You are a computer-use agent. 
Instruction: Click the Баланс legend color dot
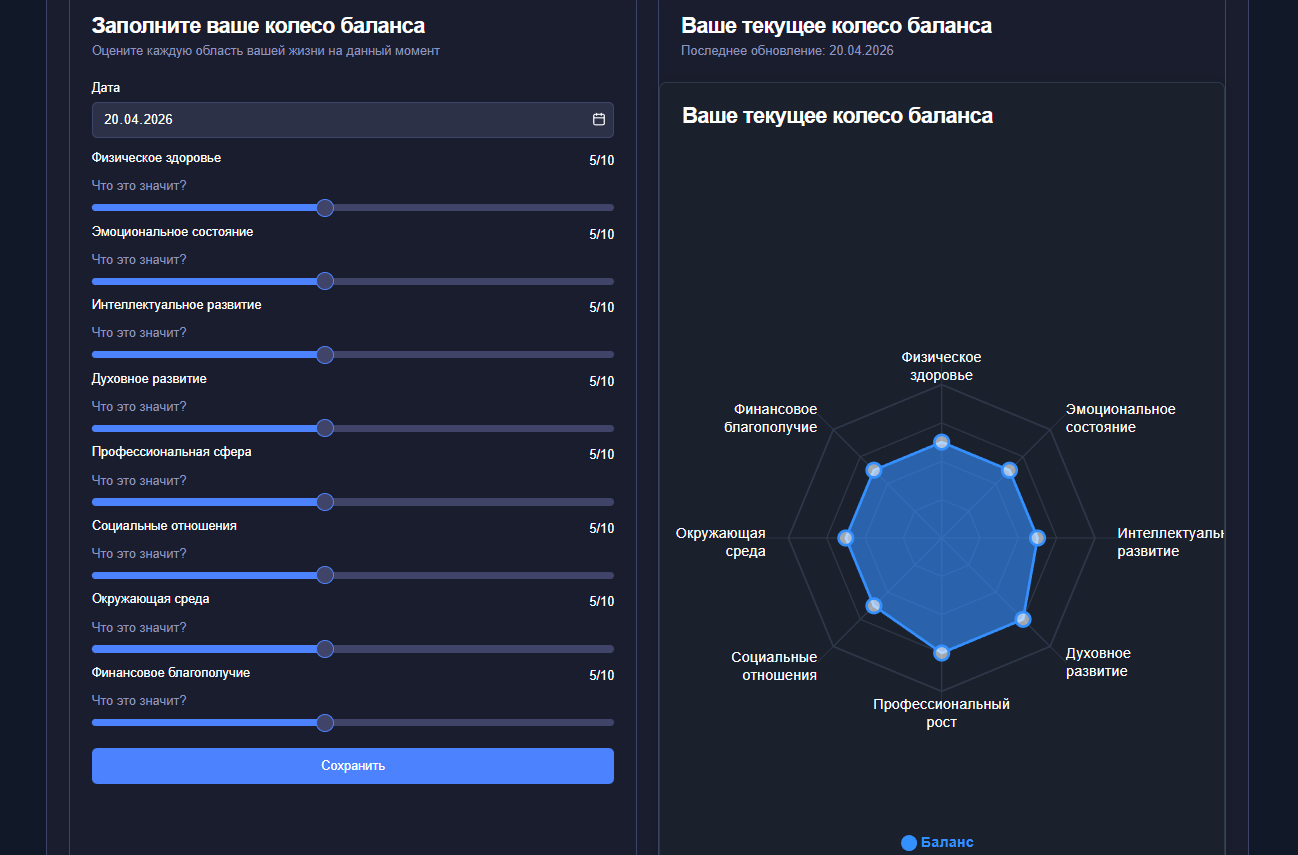tap(908, 843)
